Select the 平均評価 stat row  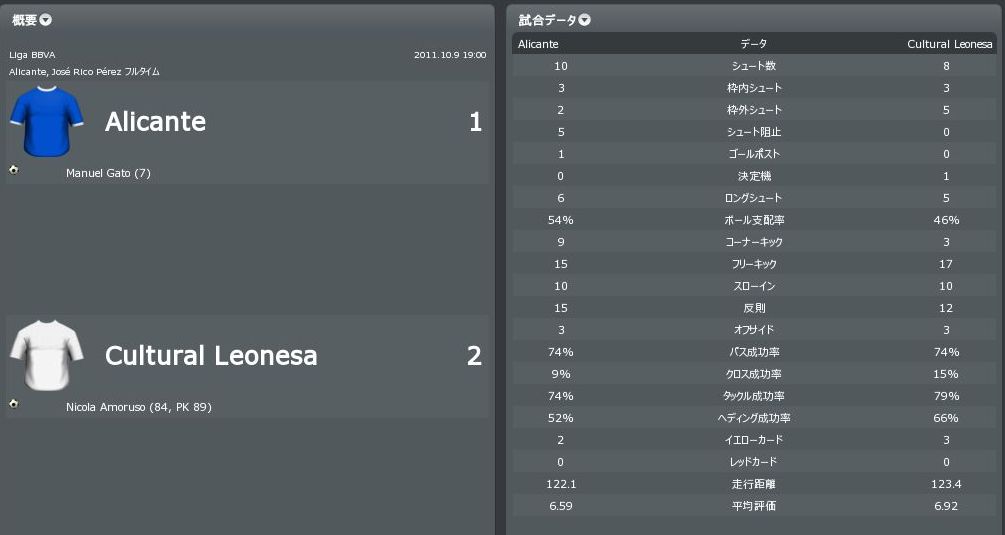point(753,506)
